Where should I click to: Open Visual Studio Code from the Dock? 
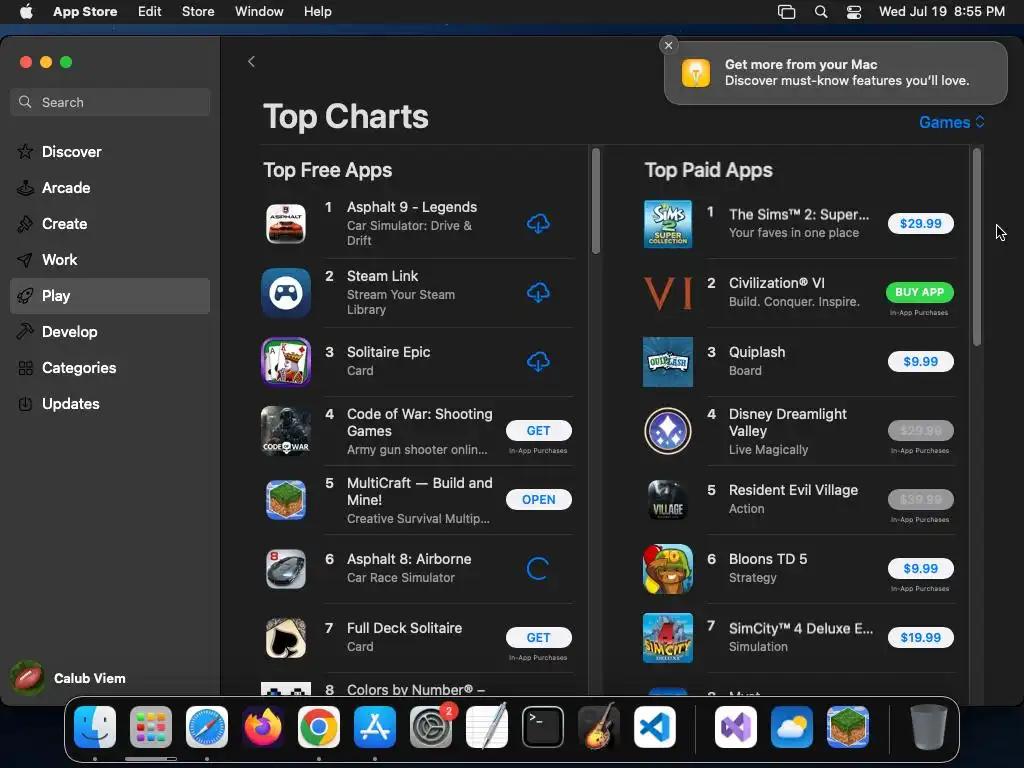pos(654,727)
